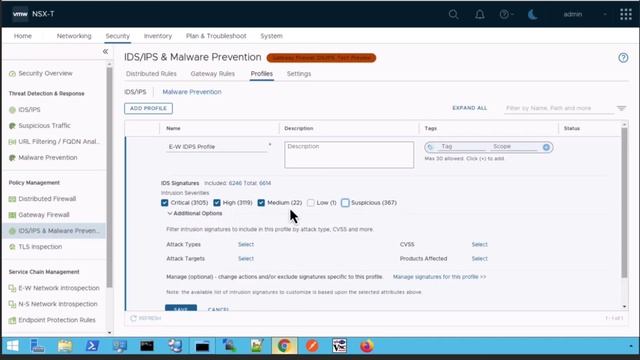Viewport: 640px width, 360px height.
Task: Open IDS/IPS under Threat Detection
Action: point(29,110)
